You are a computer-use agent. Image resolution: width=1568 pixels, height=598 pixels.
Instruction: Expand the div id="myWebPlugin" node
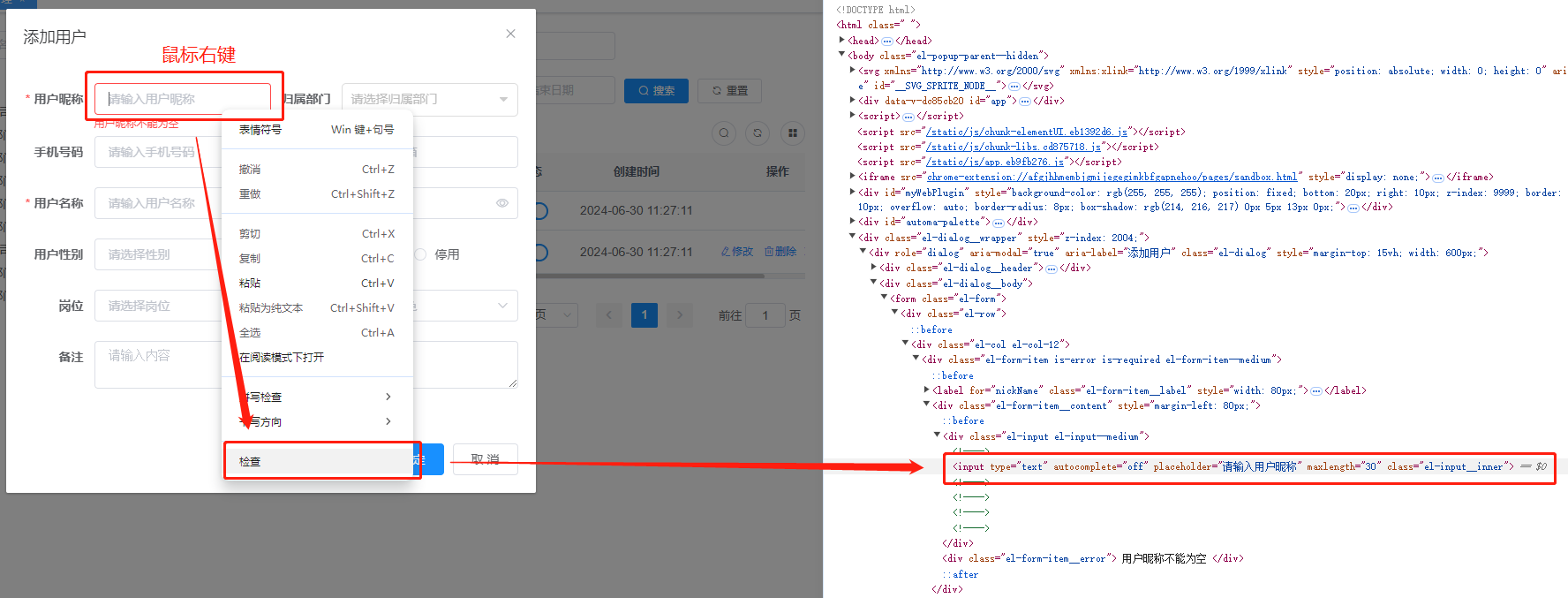coord(852,192)
